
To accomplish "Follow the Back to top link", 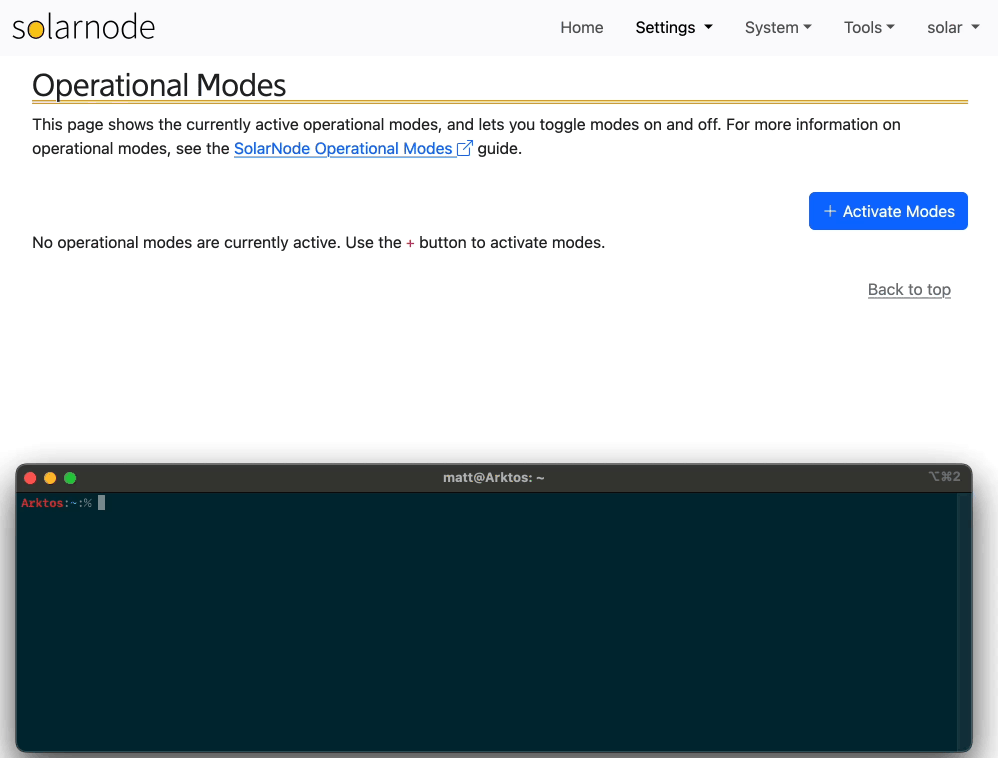I will tap(909, 290).
